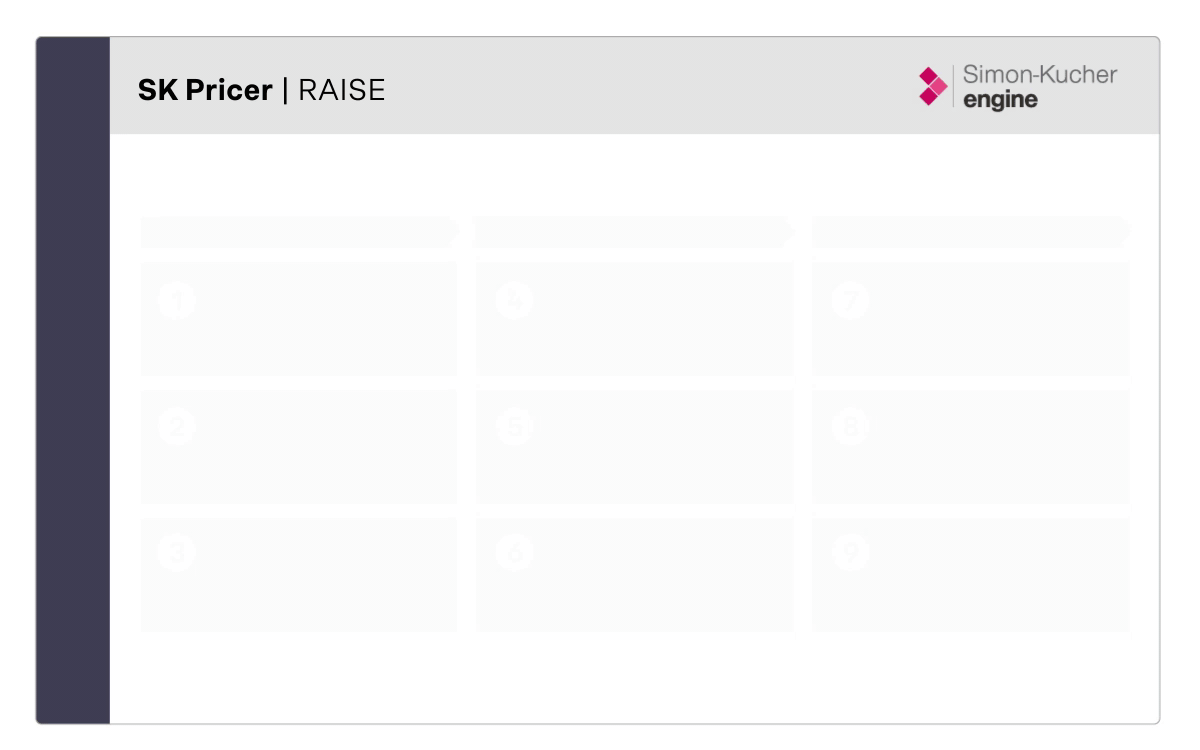Click the pink Simon-Kucher diamond logo
This screenshot has height=750, width=1200.
(931, 88)
